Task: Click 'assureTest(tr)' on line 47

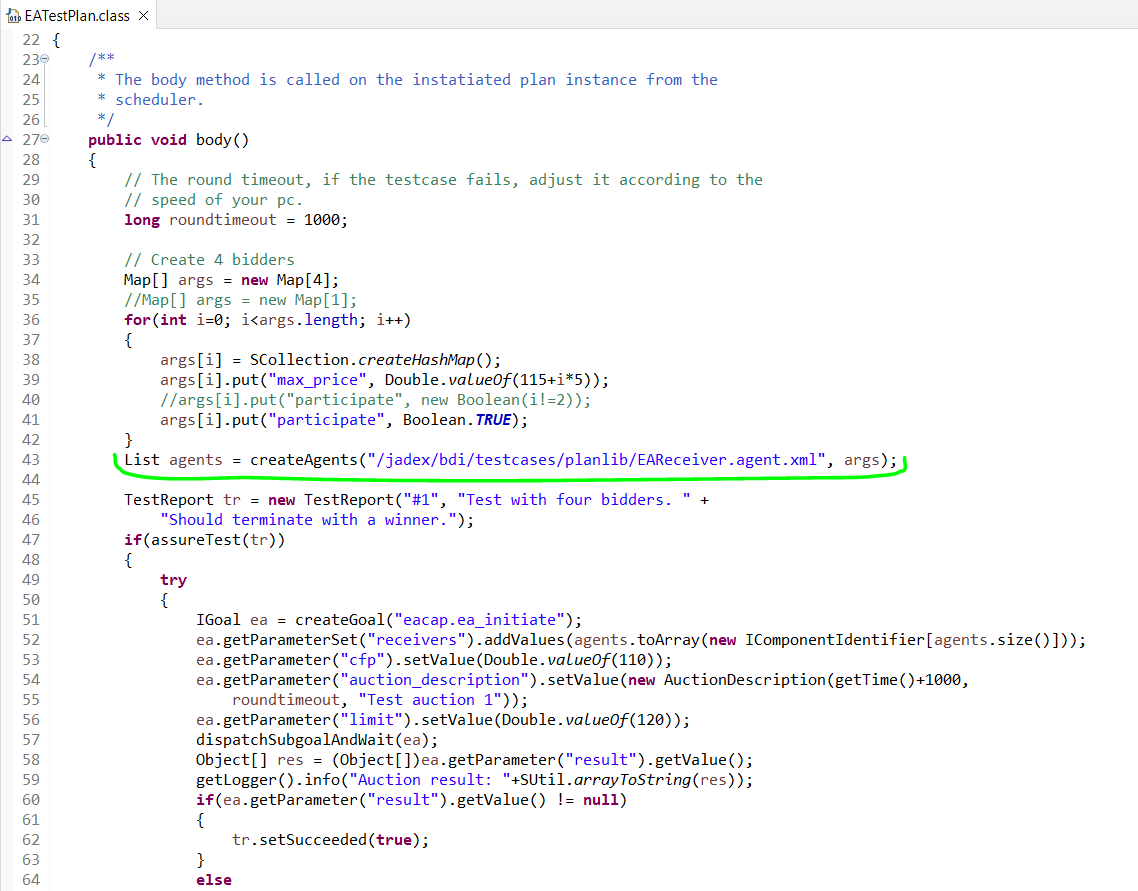Action: (218, 539)
